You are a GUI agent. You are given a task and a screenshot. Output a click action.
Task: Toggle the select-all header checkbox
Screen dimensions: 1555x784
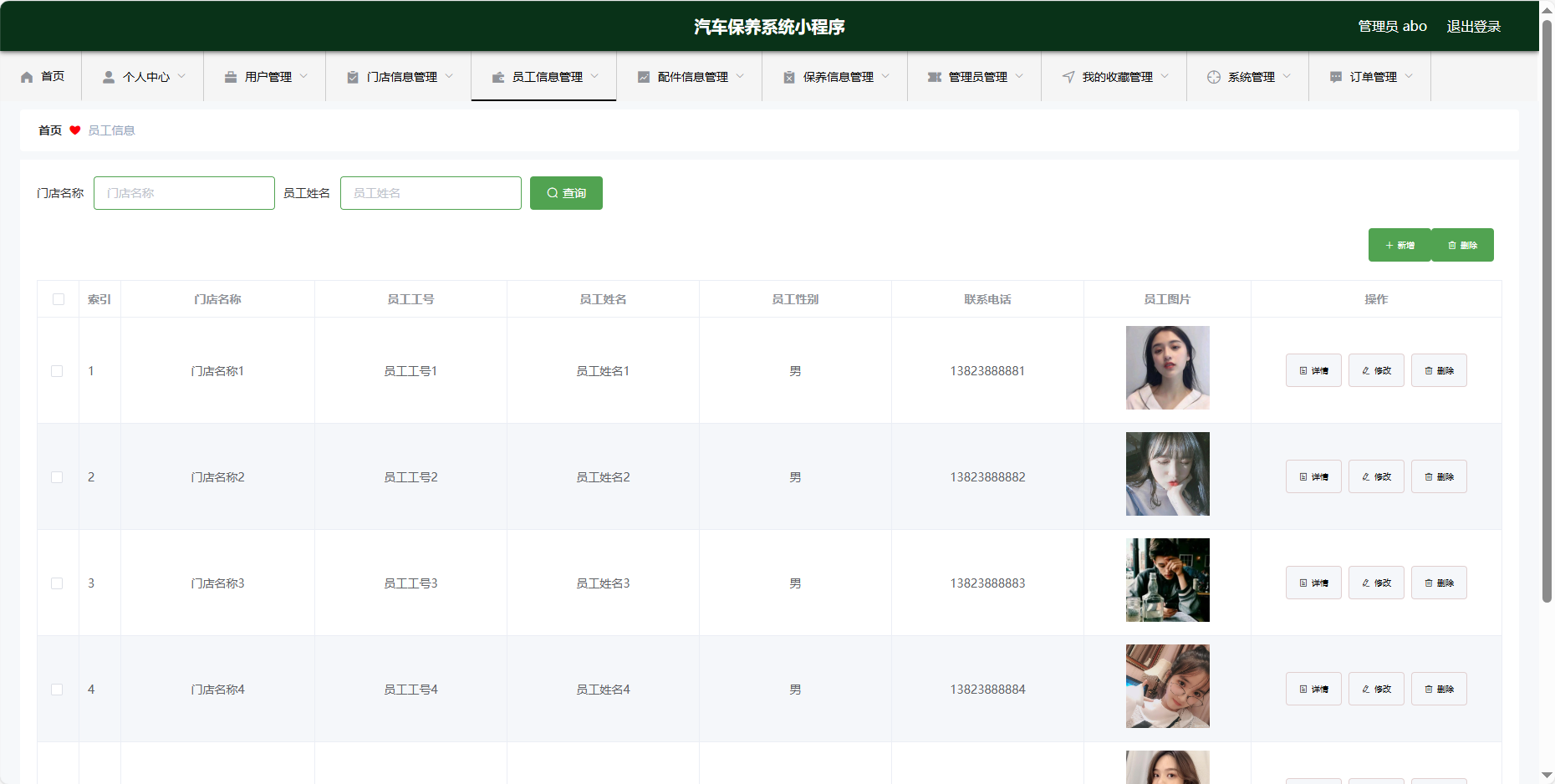pos(59,299)
